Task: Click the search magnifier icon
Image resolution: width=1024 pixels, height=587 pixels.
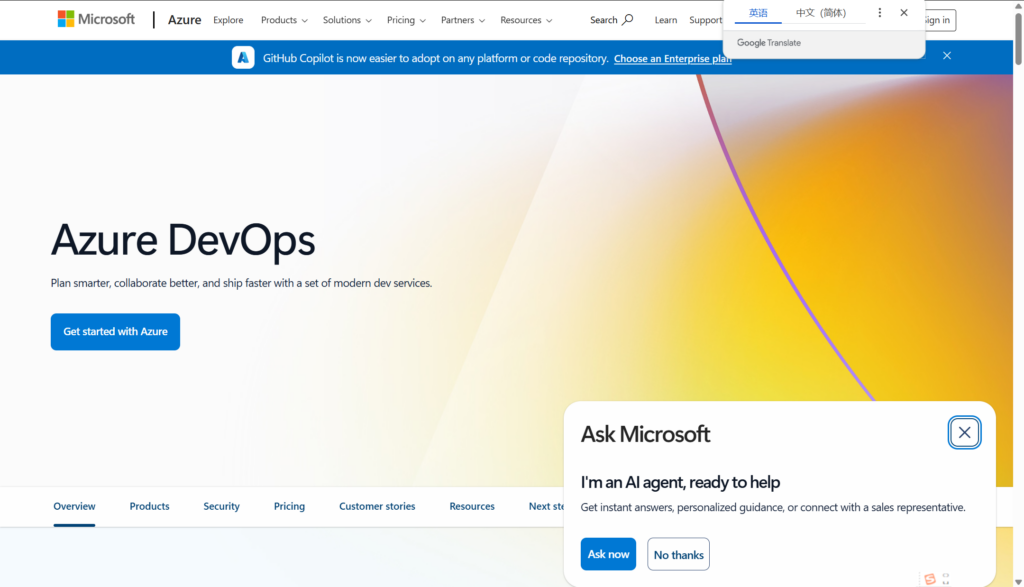Action: (x=628, y=20)
